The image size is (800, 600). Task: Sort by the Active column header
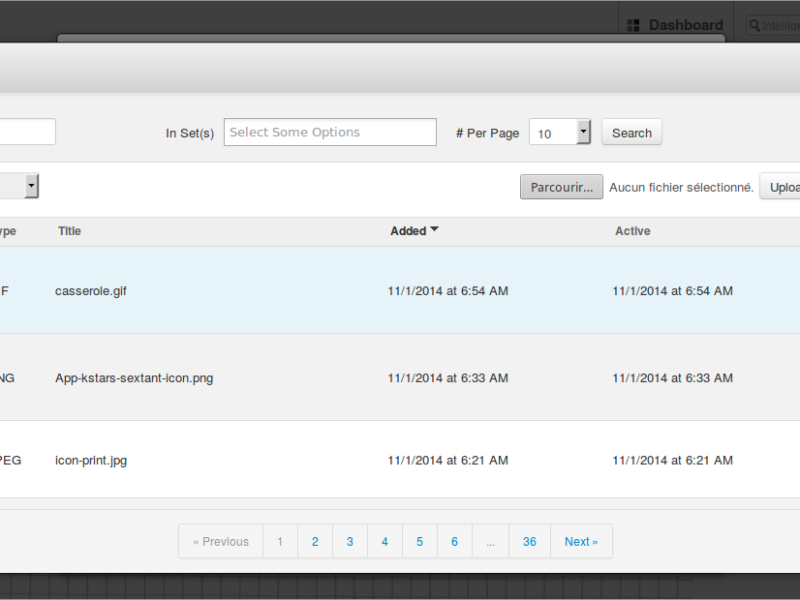(633, 231)
